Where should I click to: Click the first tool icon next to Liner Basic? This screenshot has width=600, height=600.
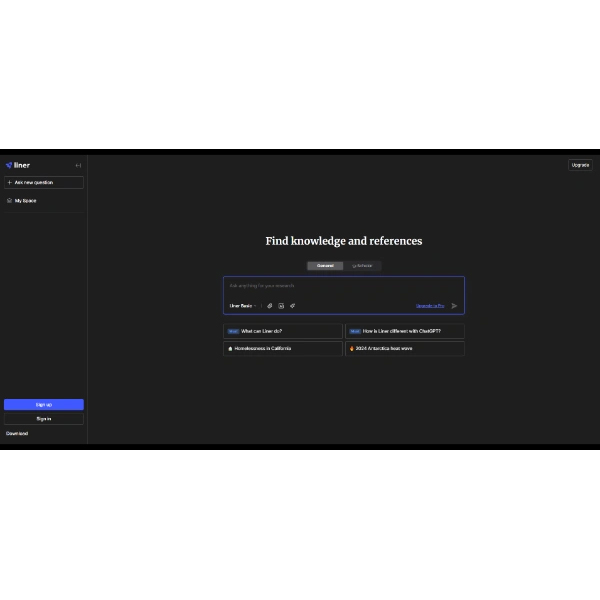pyautogui.click(x=269, y=306)
